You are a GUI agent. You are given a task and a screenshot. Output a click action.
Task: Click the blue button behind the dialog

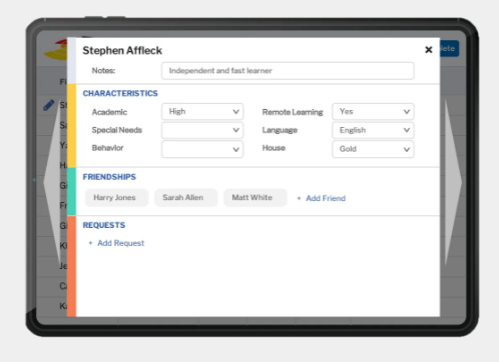[449, 49]
